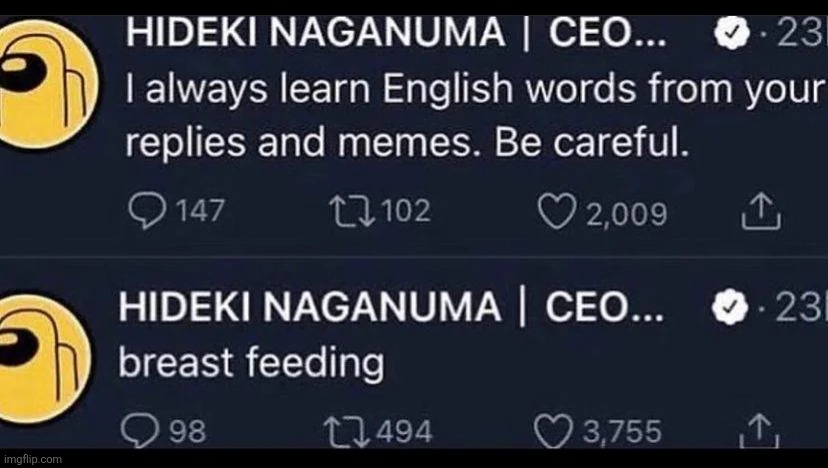The height and width of the screenshot is (468, 828).
Task: Open the 'breast feeding' tweet text
Action: tap(250, 363)
